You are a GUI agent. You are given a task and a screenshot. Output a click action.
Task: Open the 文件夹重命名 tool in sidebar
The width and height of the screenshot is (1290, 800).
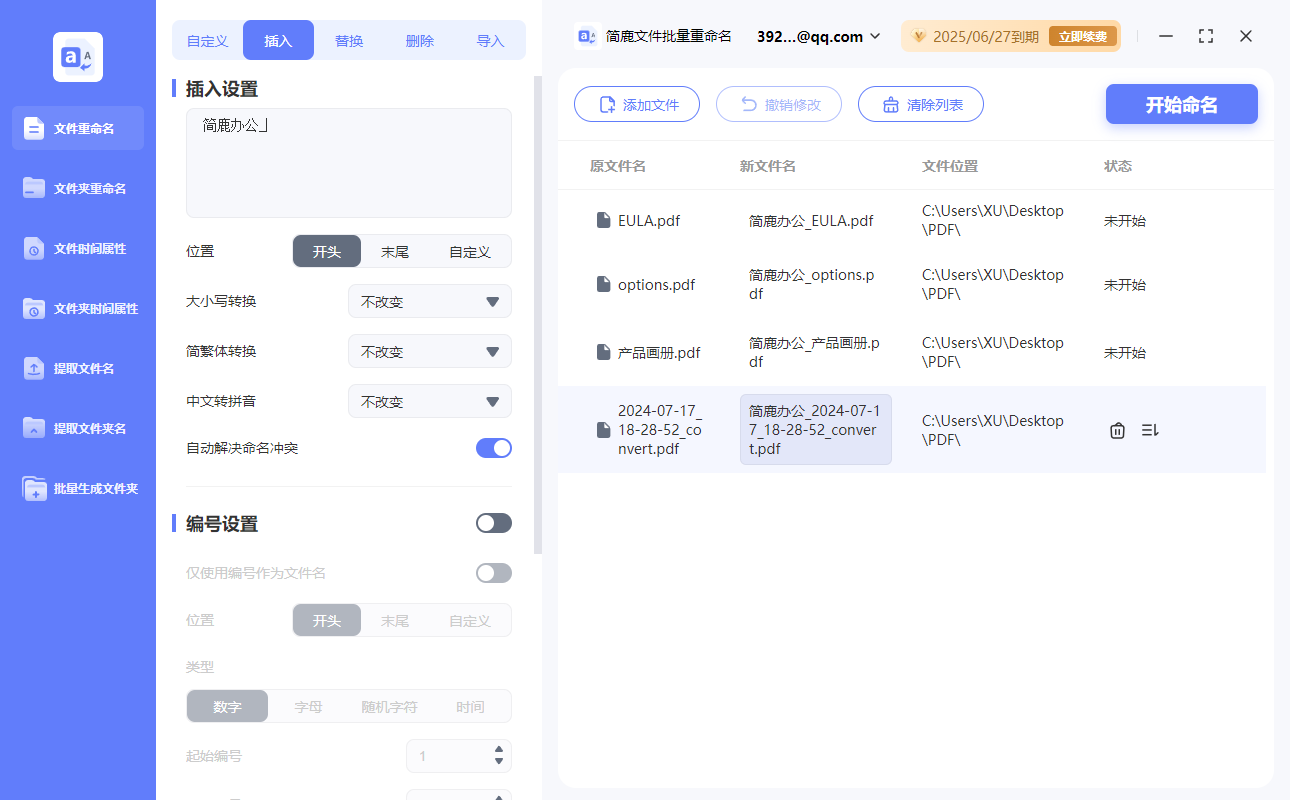pos(77,188)
